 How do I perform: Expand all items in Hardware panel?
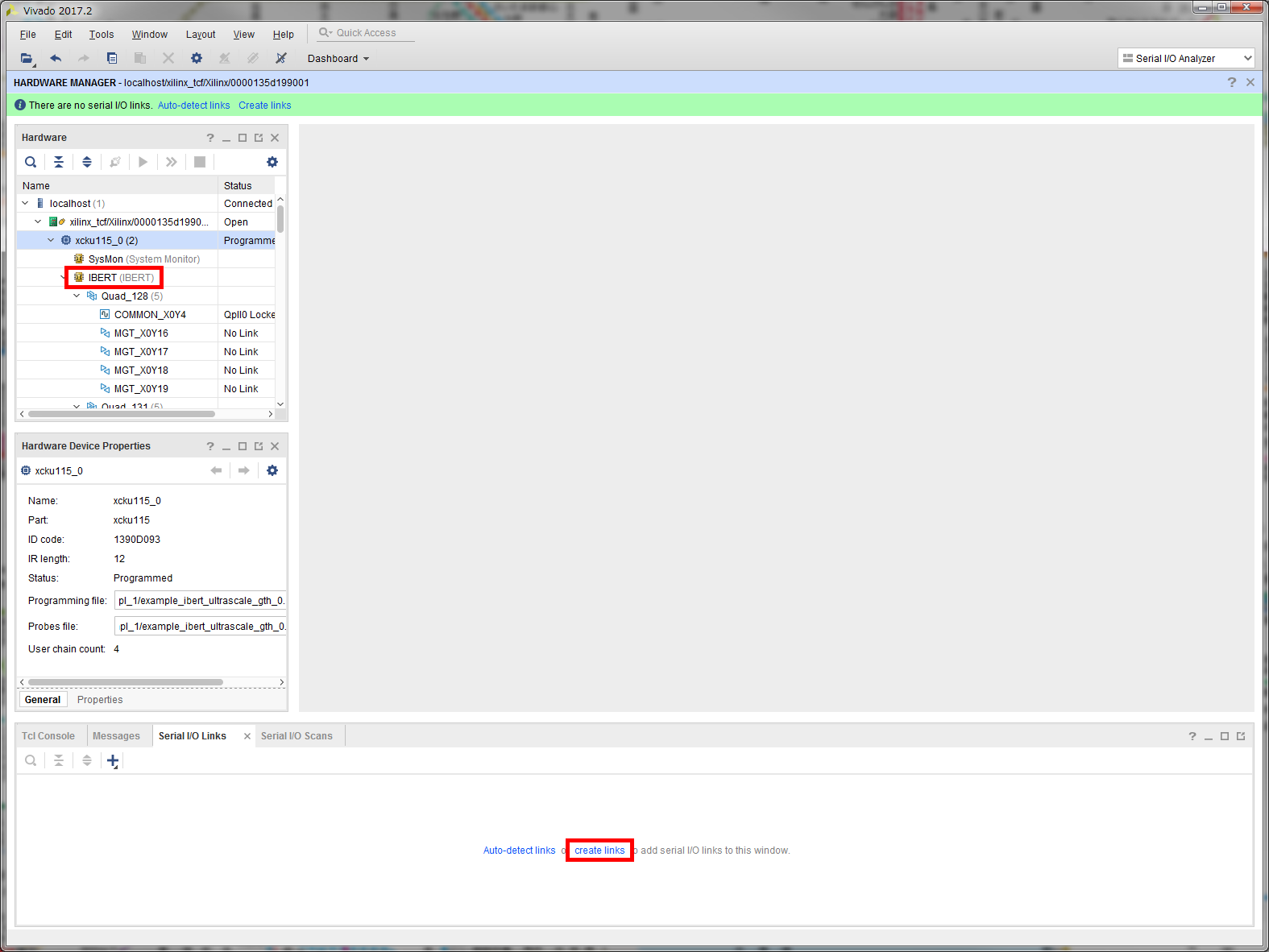[x=87, y=162]
